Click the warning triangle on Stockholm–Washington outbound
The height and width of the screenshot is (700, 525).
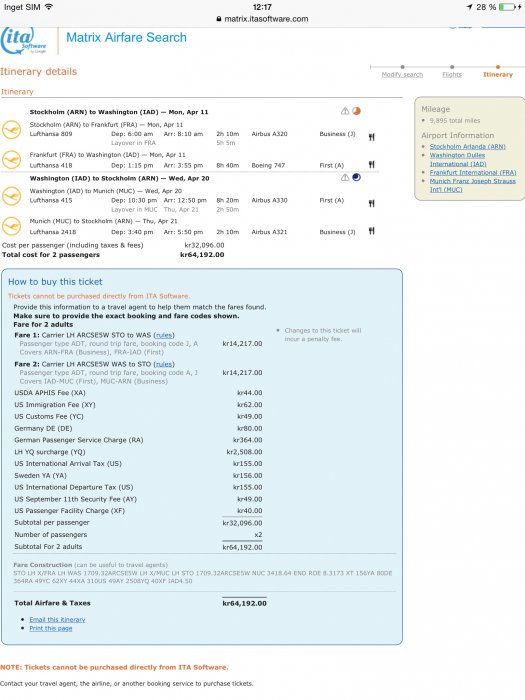pyautogui.click(x=345, y=111)
